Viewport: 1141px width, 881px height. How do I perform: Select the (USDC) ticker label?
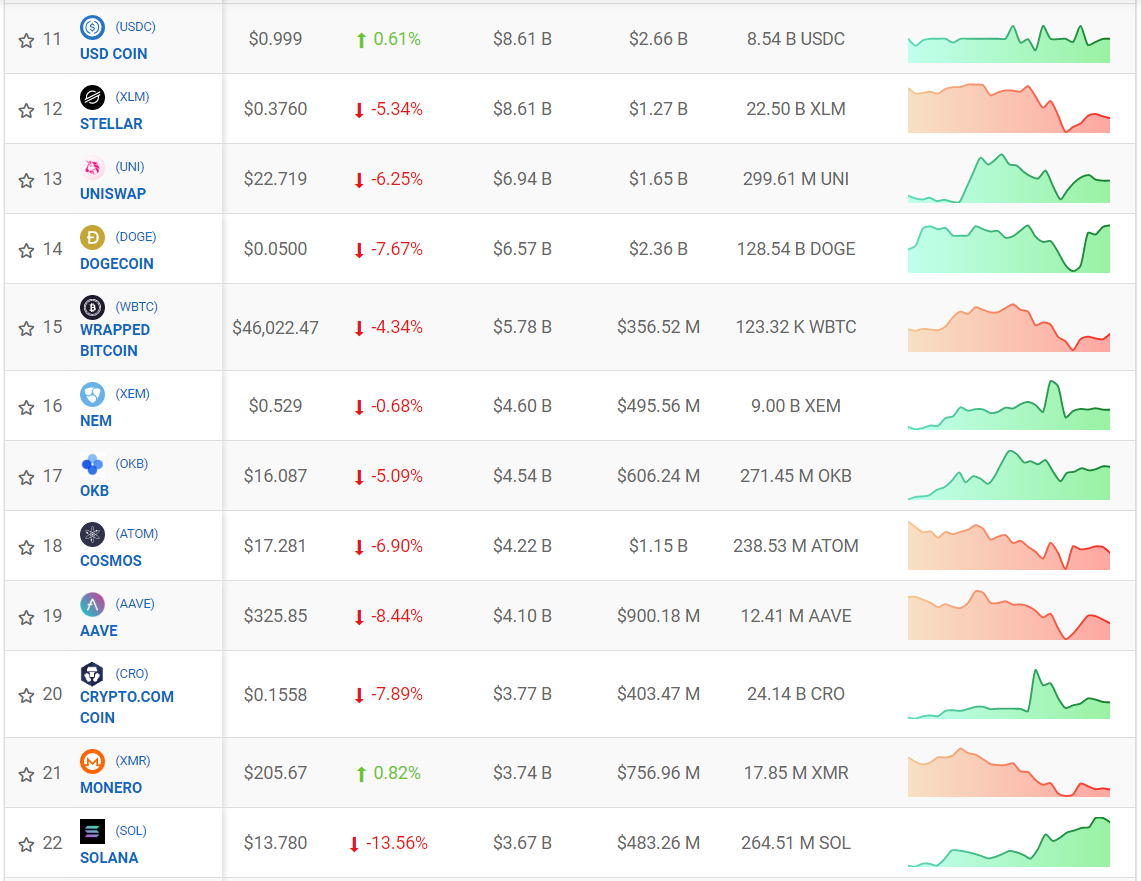pyautogui.click(x=135, y=27)
